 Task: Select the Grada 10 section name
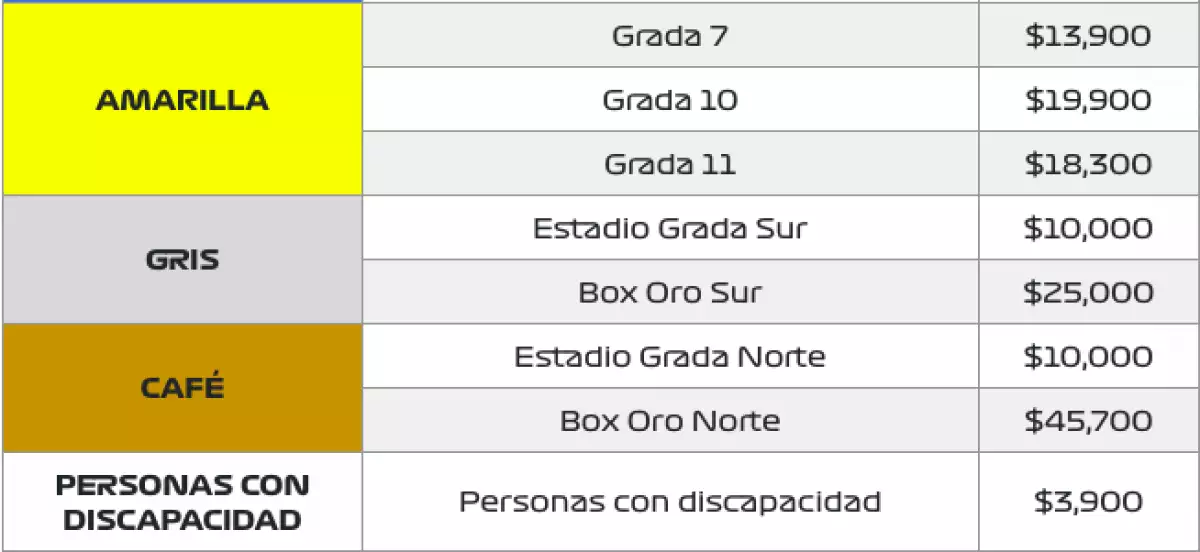[x=670, y=100]
